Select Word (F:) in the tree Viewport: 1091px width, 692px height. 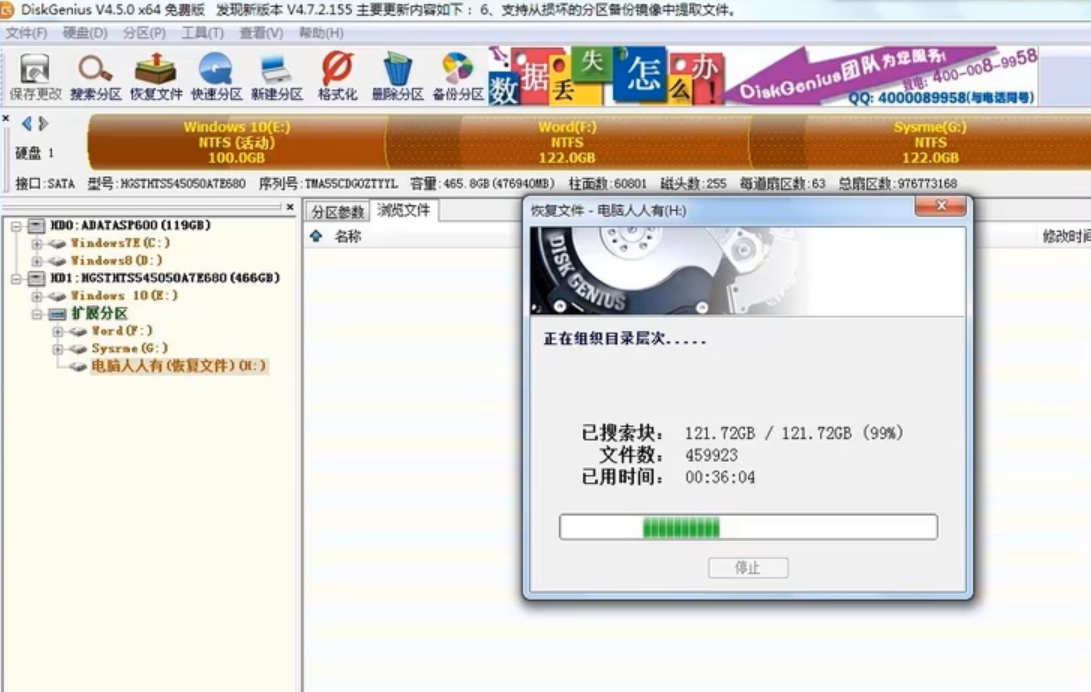click(x=122, y=331)
